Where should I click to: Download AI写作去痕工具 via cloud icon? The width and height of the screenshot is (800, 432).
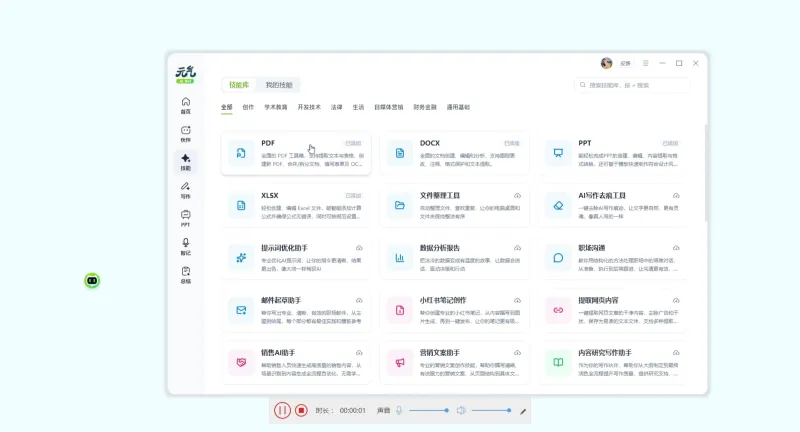[676, 196]
